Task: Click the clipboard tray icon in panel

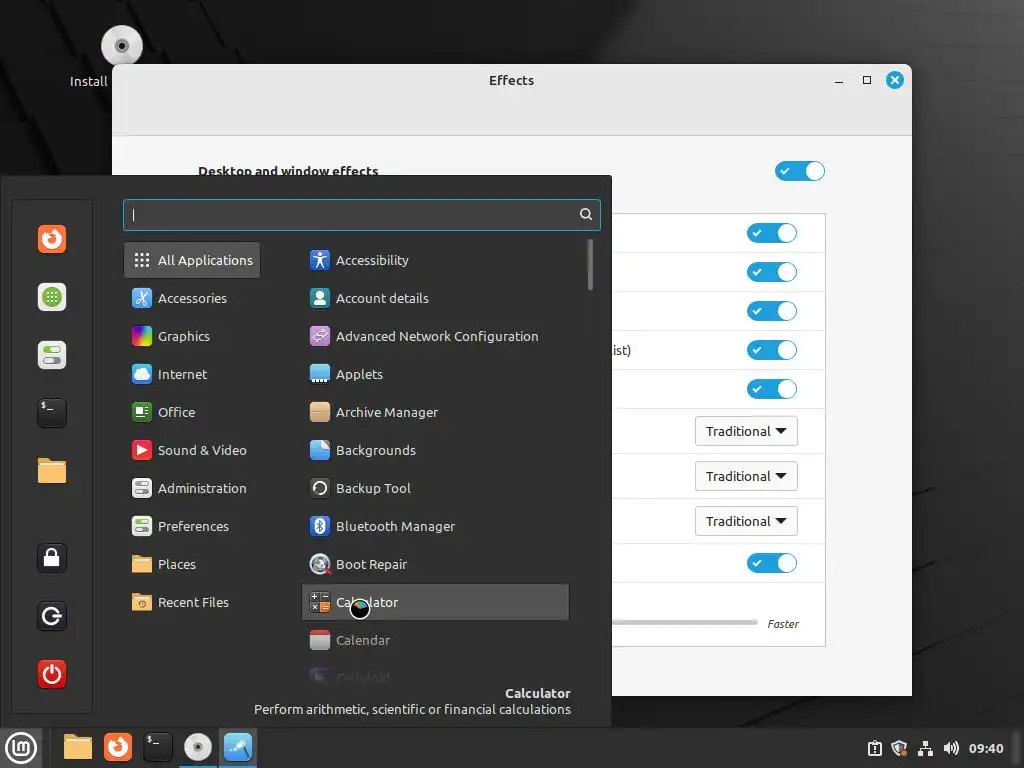Action: (x=874, y=748)
